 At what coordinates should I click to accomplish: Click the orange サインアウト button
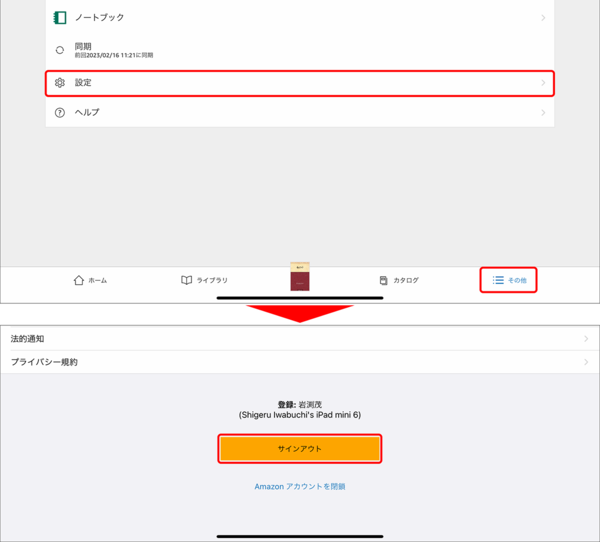300,449
